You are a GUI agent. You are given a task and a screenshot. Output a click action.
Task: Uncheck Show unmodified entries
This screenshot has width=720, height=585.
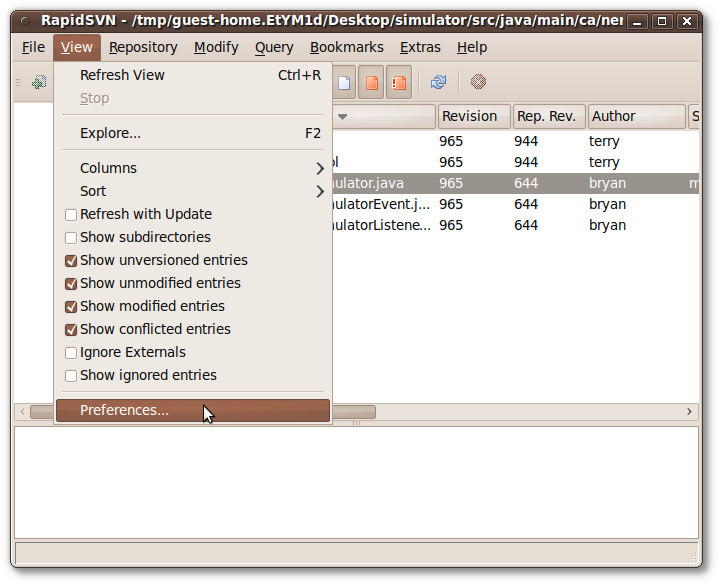pos(71,284)
